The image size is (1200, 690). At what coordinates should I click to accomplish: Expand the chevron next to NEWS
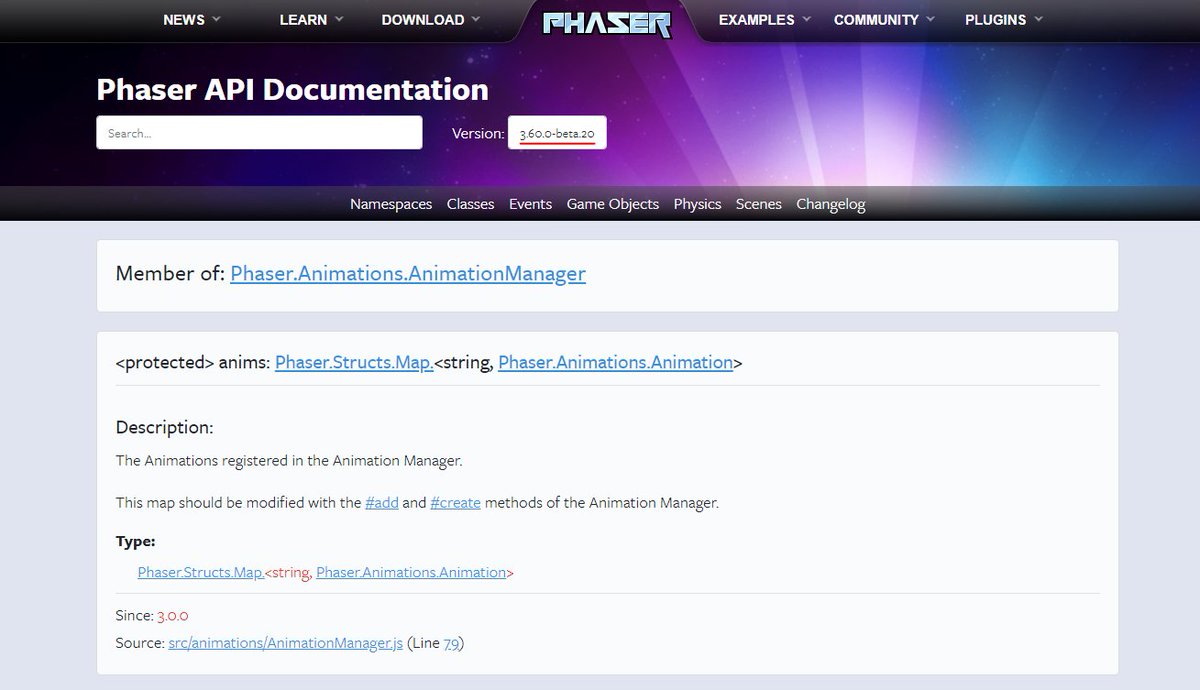[x=216, y=19]
